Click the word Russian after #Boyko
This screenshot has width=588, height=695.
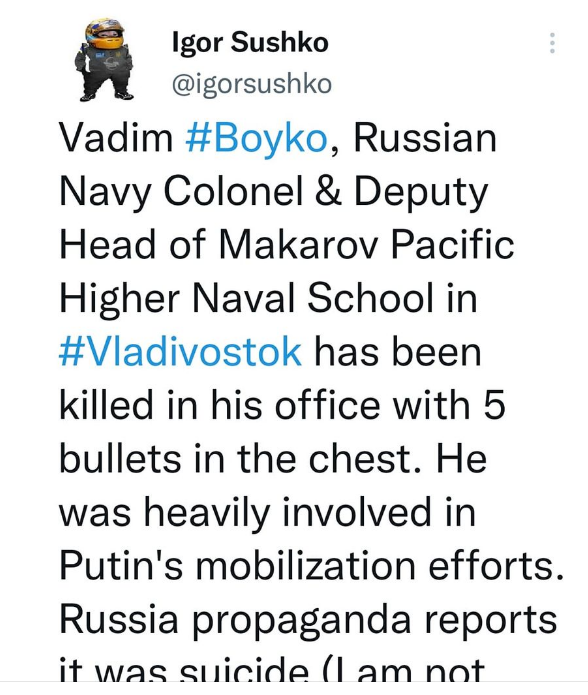coord(425,138)
